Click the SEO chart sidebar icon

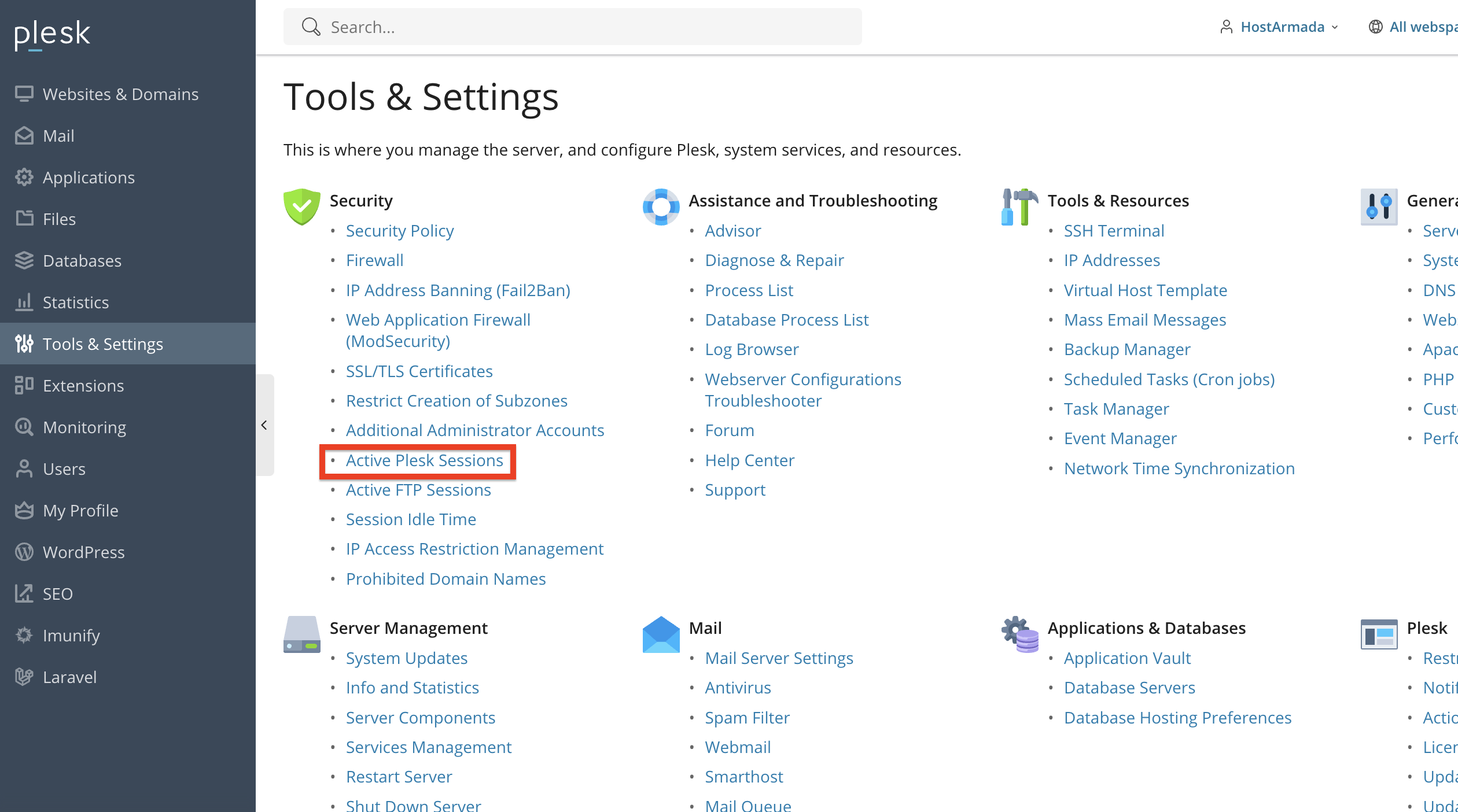click(24, 593)
